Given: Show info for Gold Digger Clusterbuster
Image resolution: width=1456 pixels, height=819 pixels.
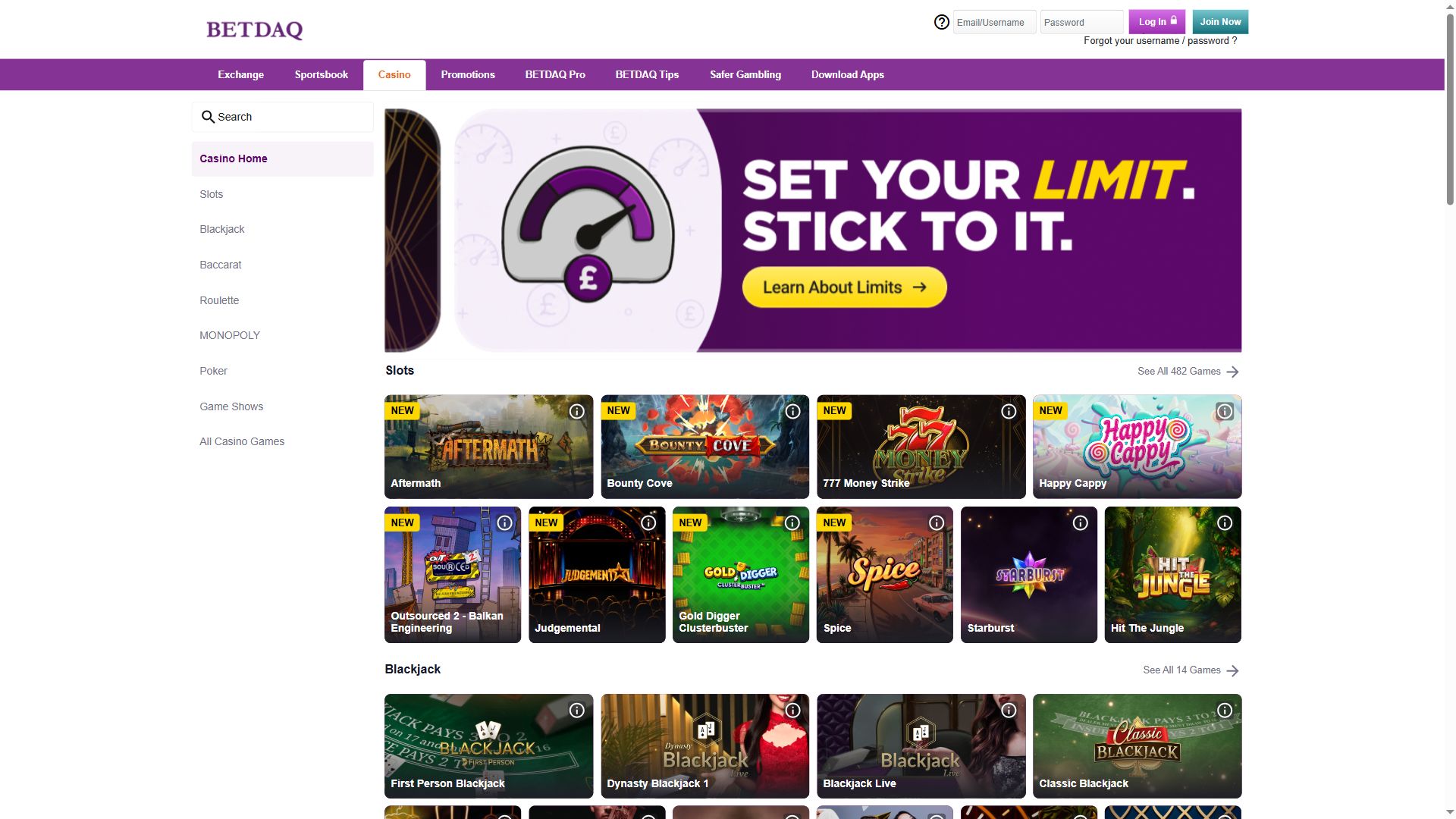Looking at the screenshot, I should (792, 523).
